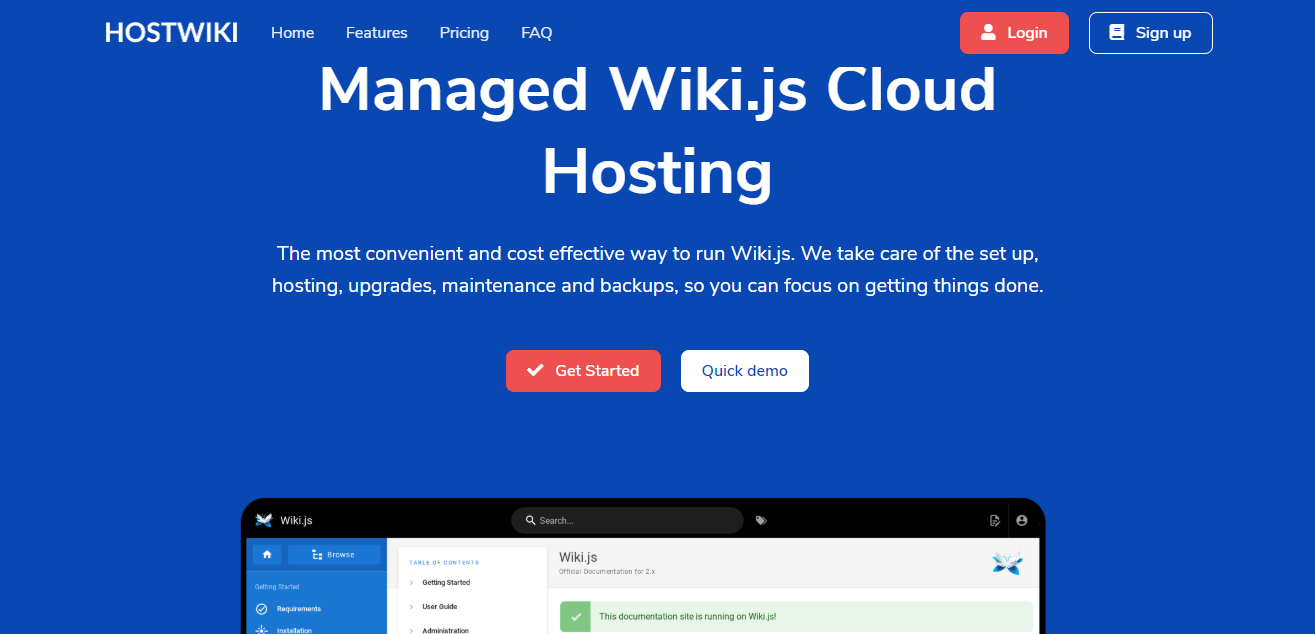Click the page edit icon in preview header
The height and width of the screenshot is (634, 1315).
[994, 520]
